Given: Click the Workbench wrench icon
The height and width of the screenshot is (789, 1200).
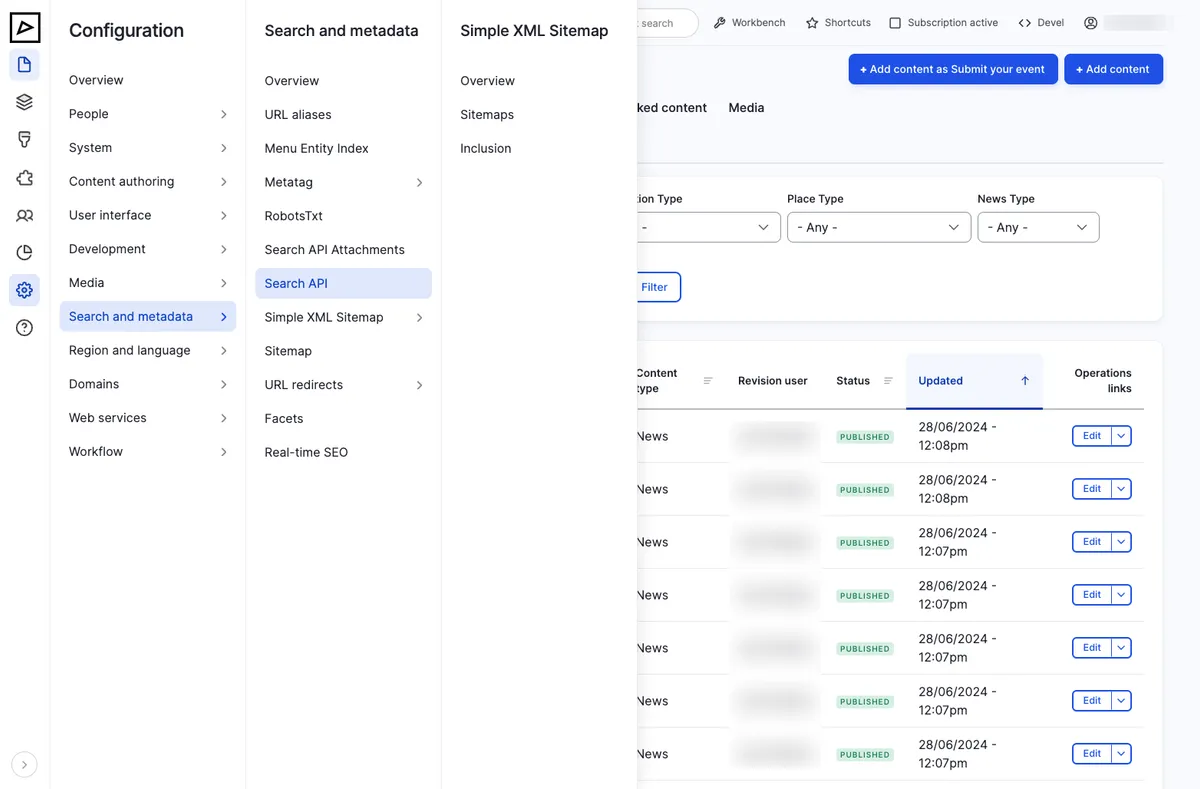Looking at the screenshot, I should pyautogui.click(x=719, y=23).
